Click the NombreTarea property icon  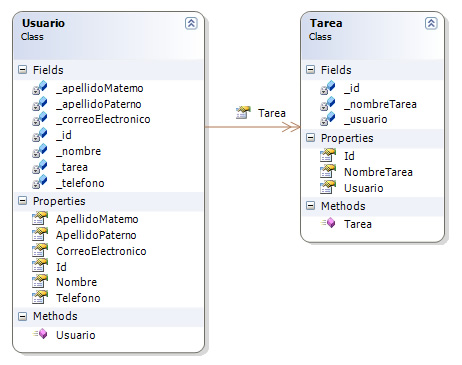pyautogui.click(x=328, y=172)
